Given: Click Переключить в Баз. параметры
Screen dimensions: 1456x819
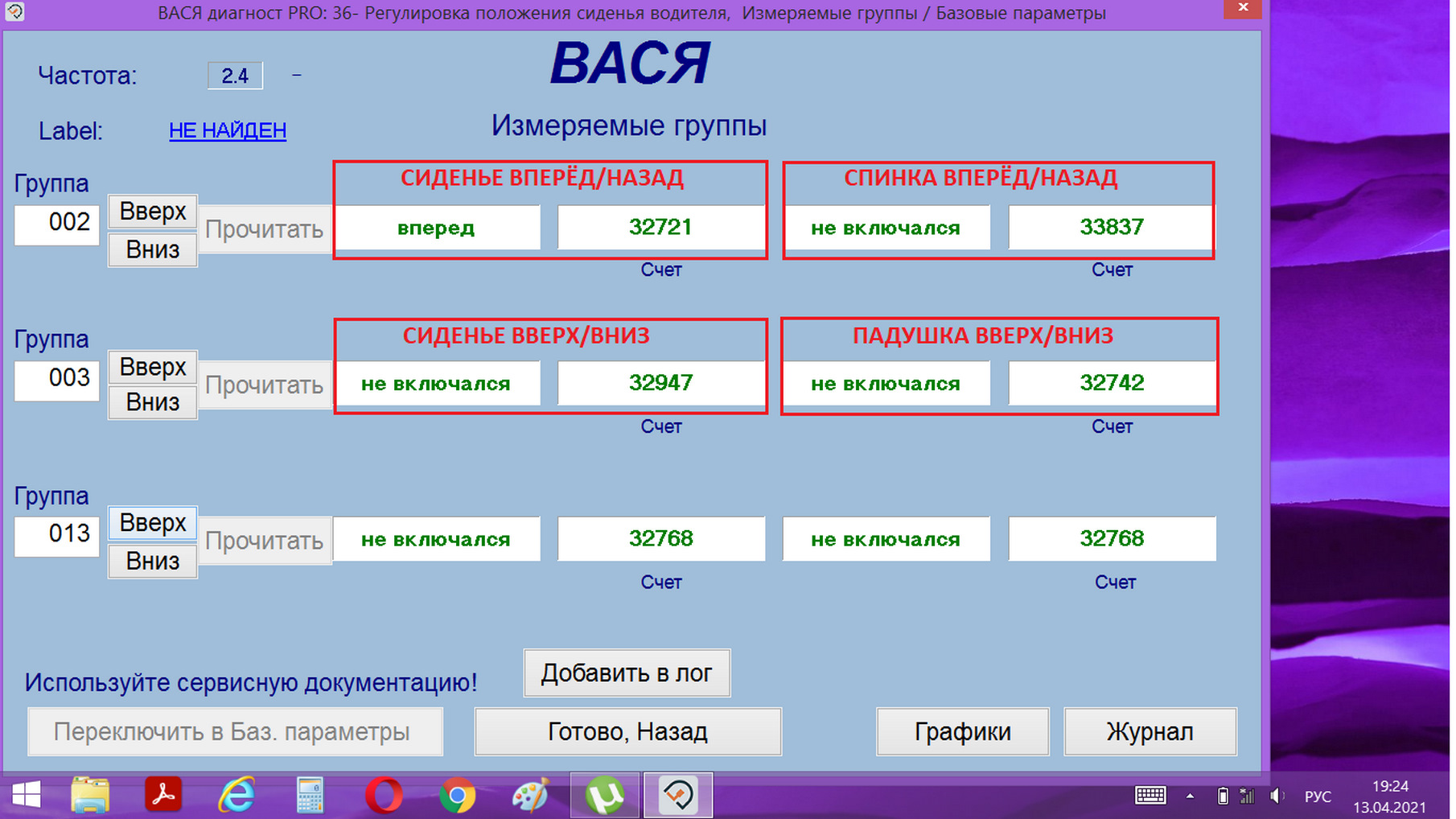Looking at the screenshot, I should click(235, 732).
